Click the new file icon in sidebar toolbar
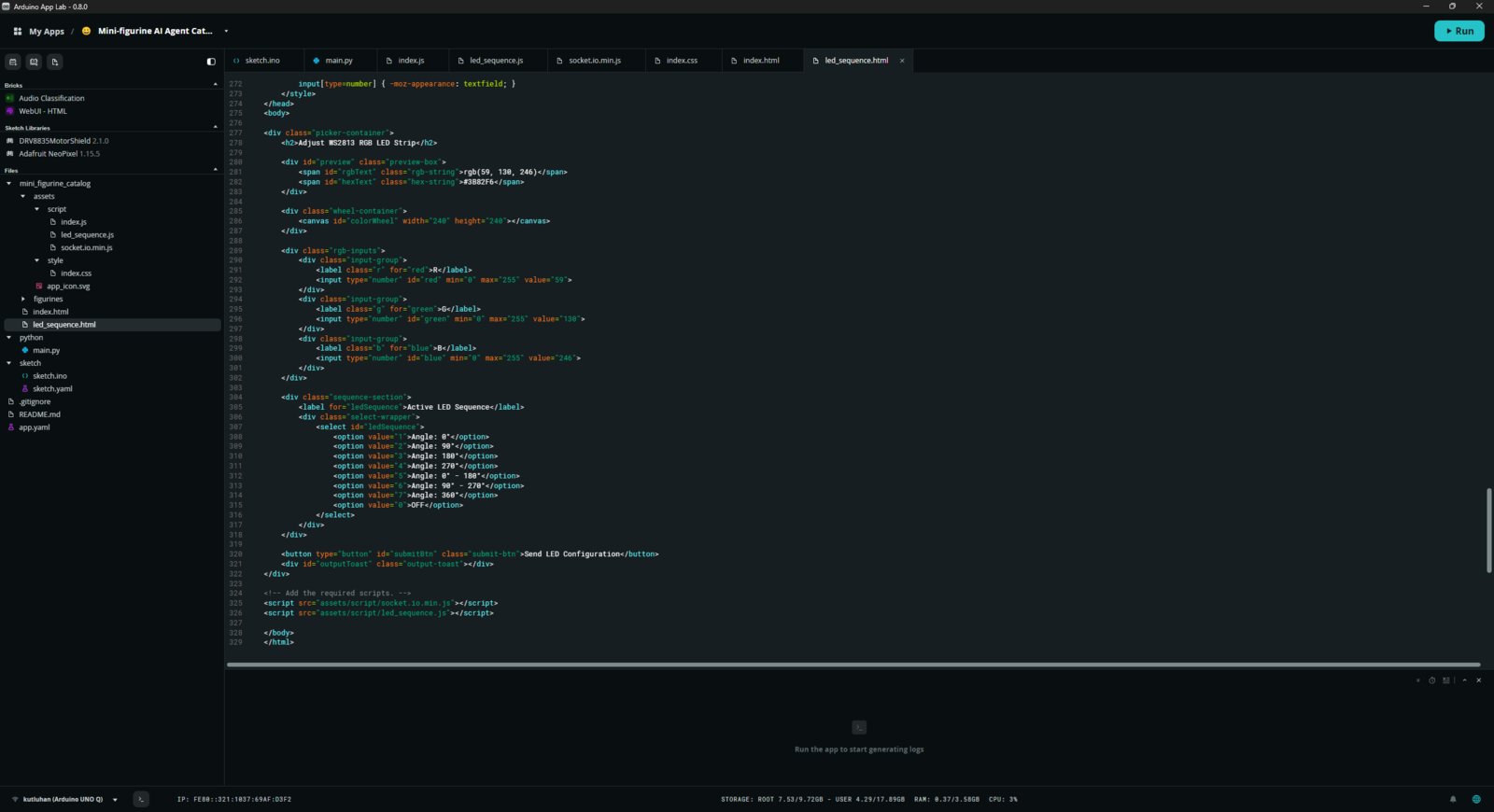This screenshot has height=812, width=1494. [55, 62]
